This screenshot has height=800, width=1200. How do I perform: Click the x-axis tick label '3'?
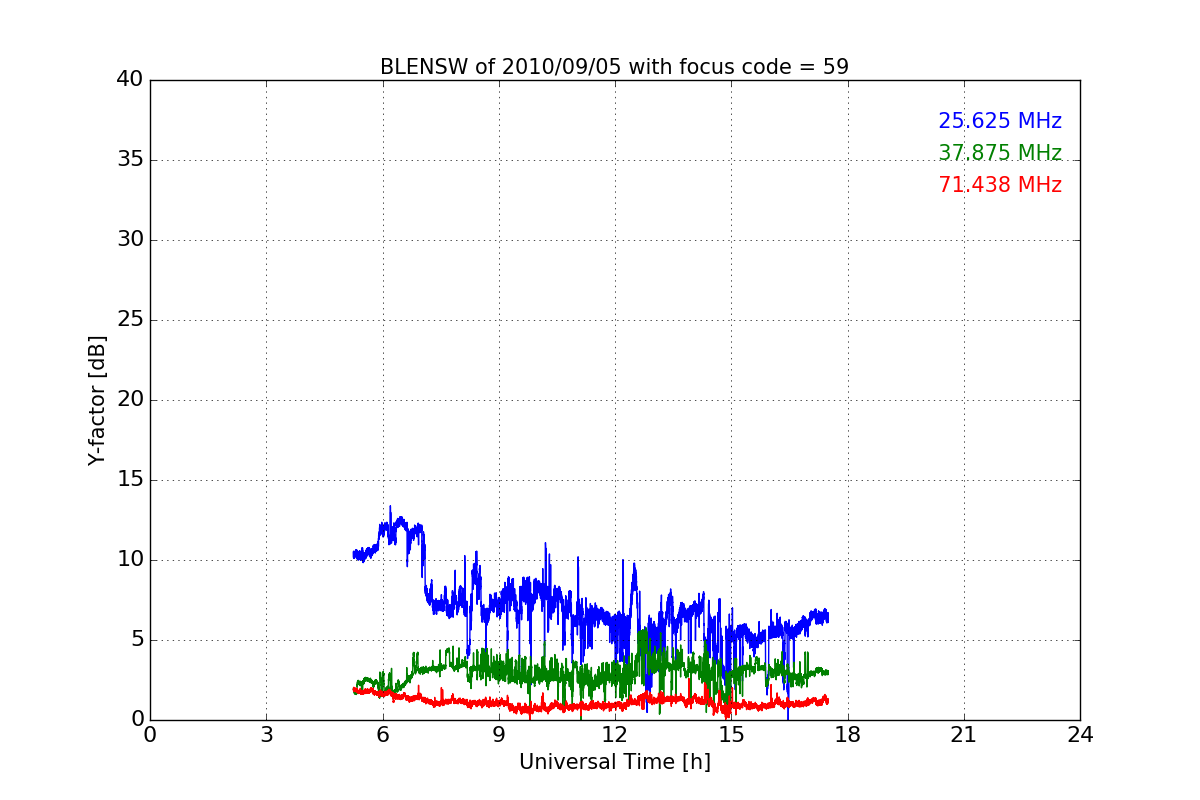266,735
